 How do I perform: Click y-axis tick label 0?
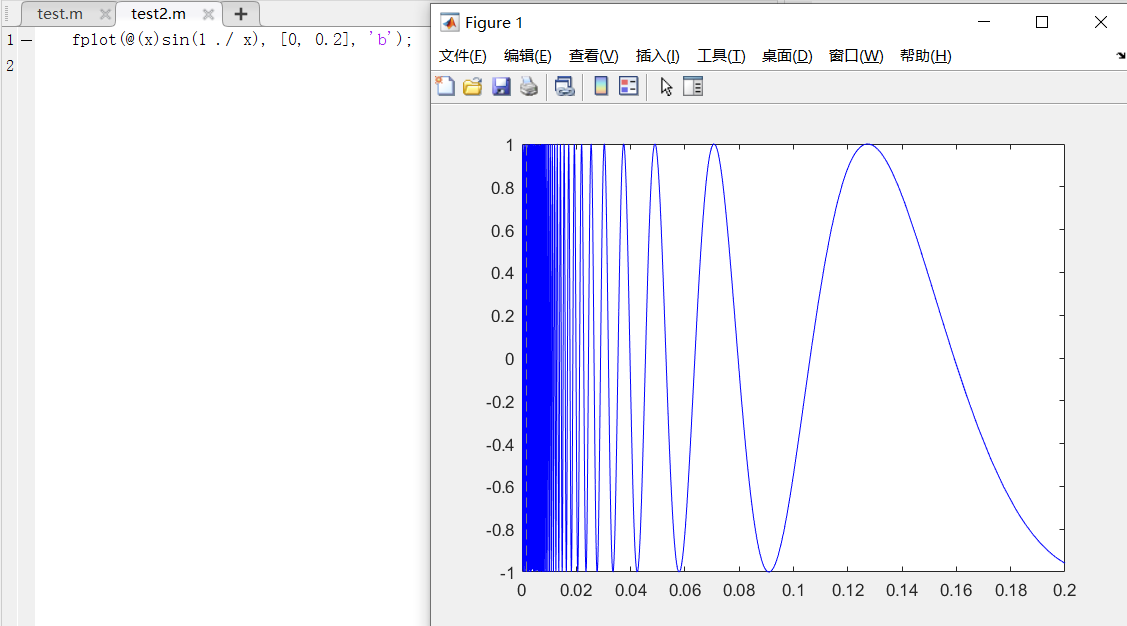[510, 359]
